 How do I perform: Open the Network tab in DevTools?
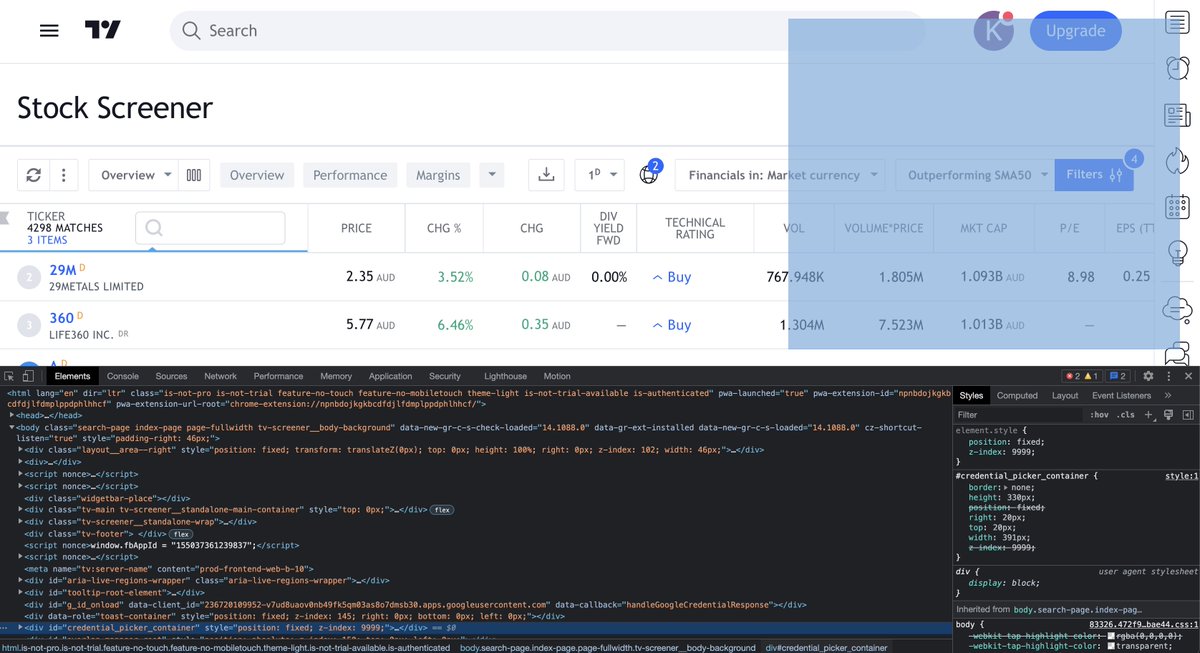tap(220, 376)
